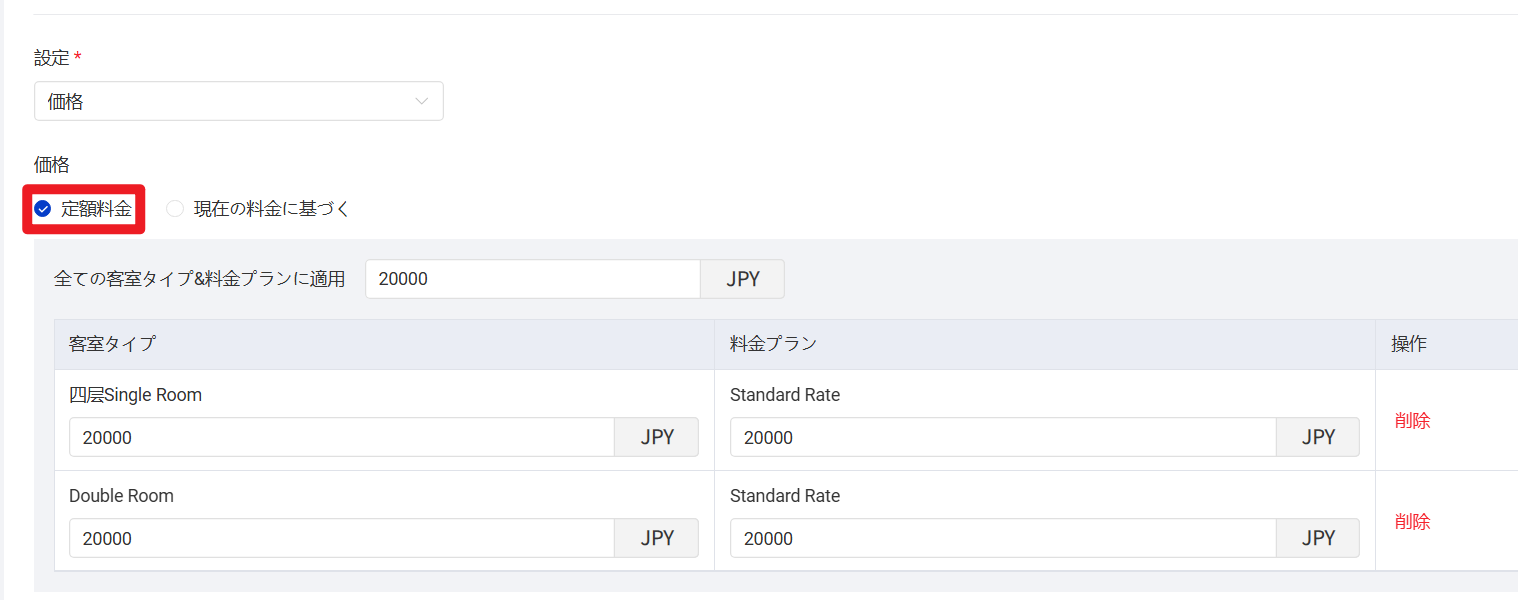Click the Double Room price input
Viewport: 1518px width, 600px height.
[x=341, y=538]
